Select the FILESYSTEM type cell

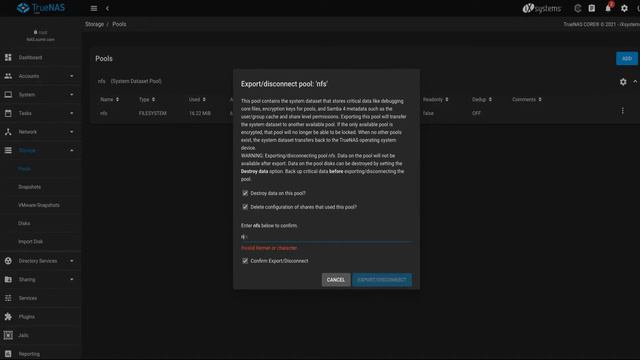point(153,113)
